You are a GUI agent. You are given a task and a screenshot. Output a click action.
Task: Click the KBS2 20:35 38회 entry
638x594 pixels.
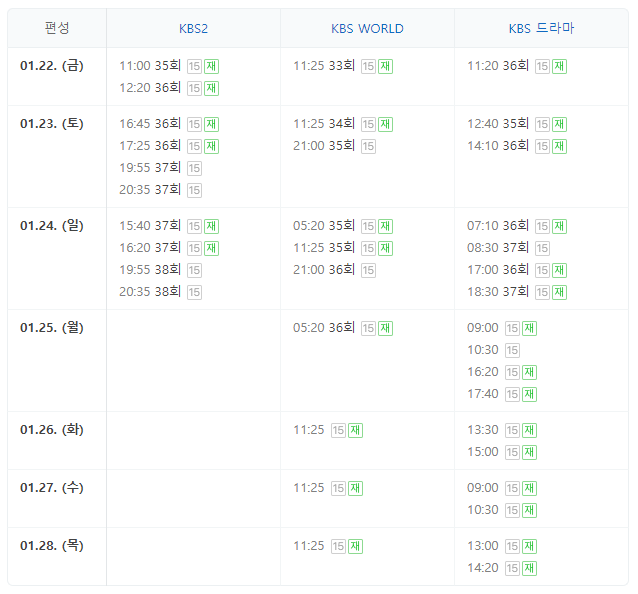[150, 292]
